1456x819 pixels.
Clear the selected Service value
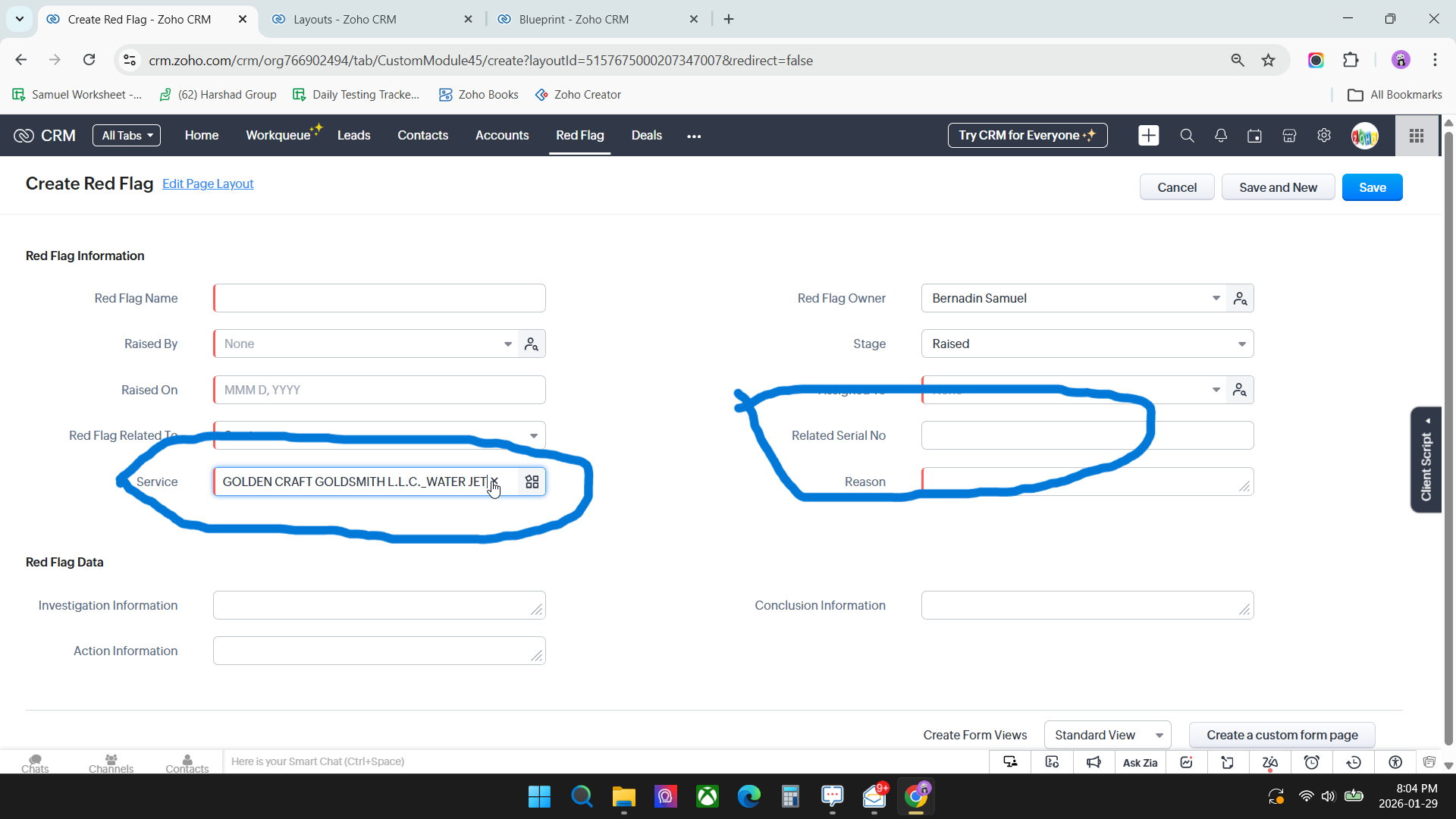494,482
